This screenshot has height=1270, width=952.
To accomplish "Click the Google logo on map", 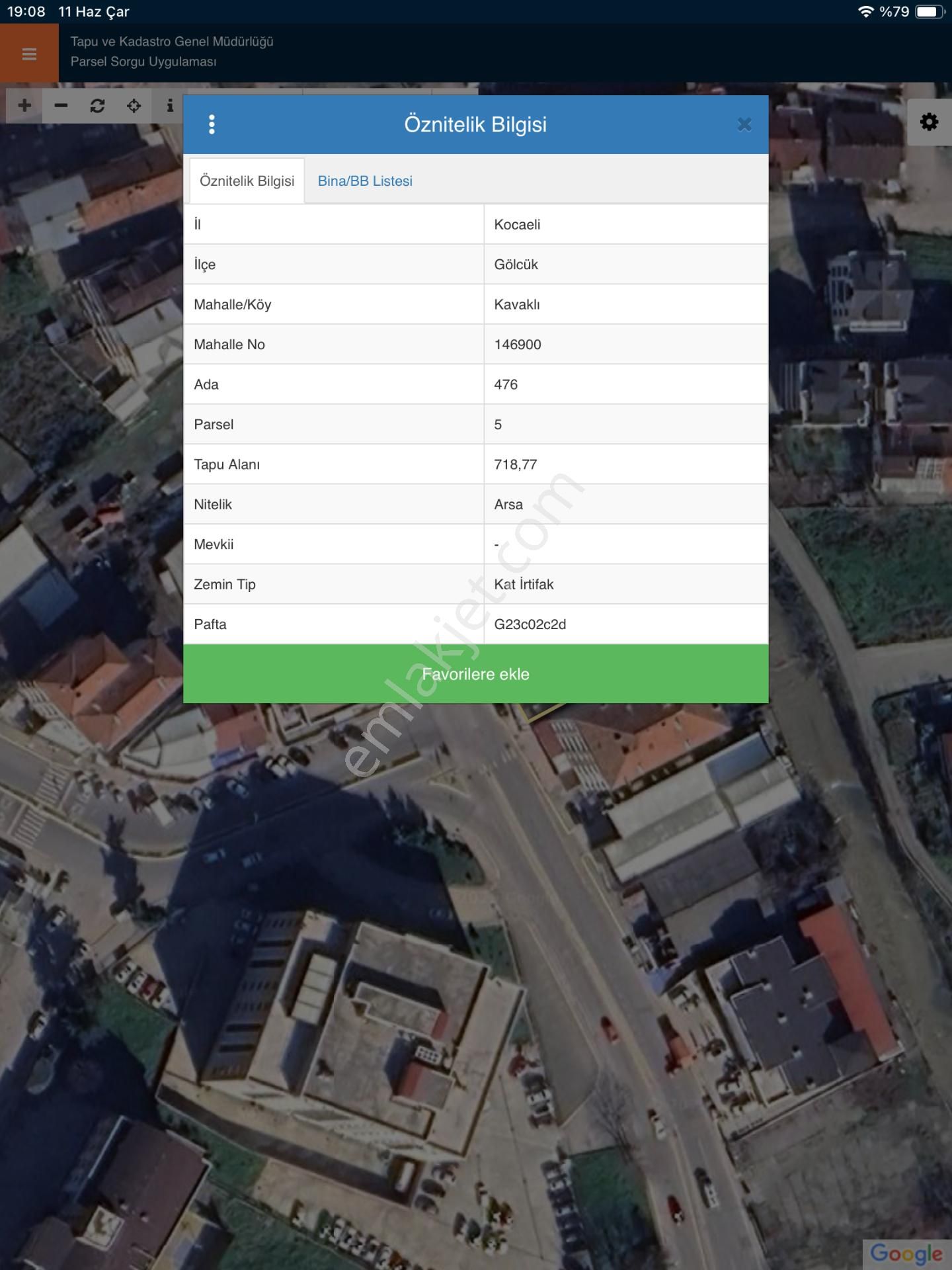I will tap(906, 1253).
